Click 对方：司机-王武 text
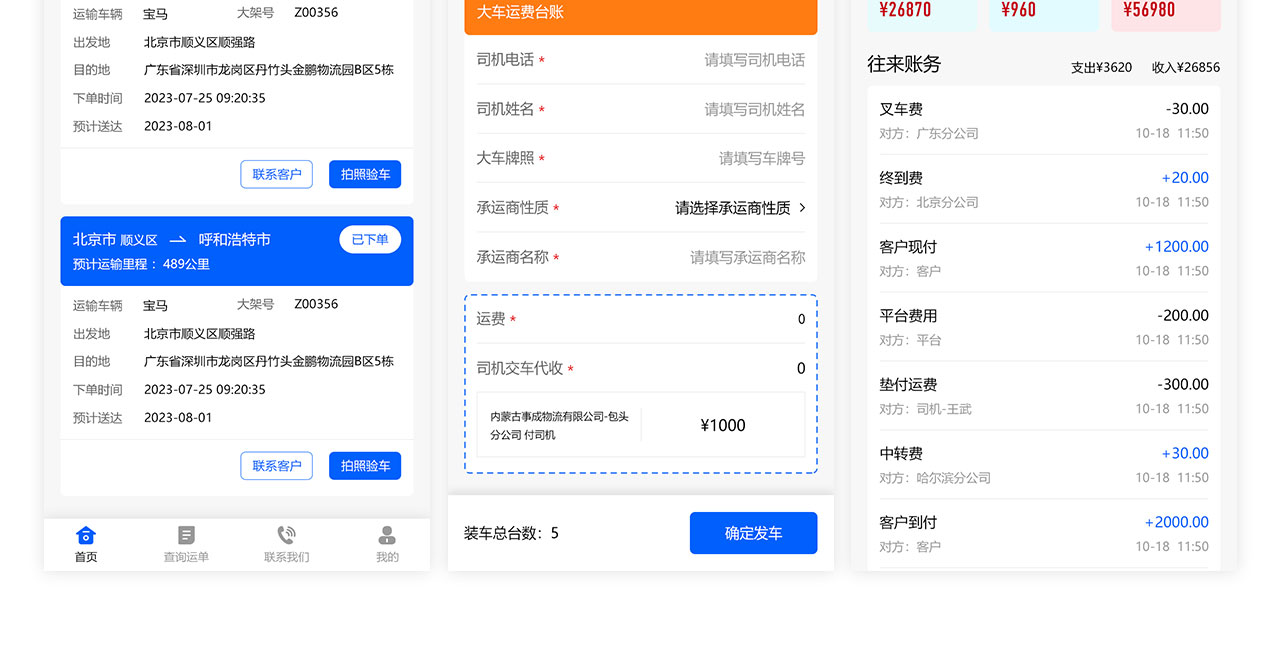Viewport: 1280px width, 645px height. tap(925, 409)
